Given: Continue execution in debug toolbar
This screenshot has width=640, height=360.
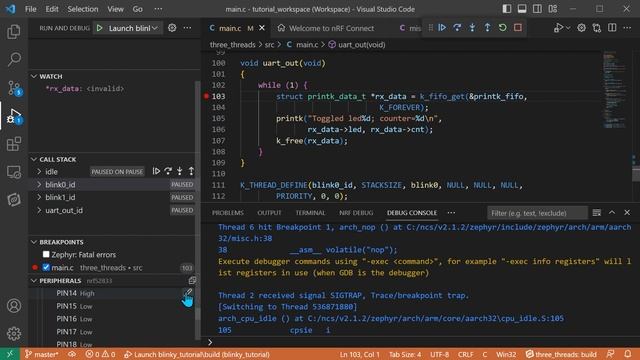Looking at the screenshot, I should 442,28.
